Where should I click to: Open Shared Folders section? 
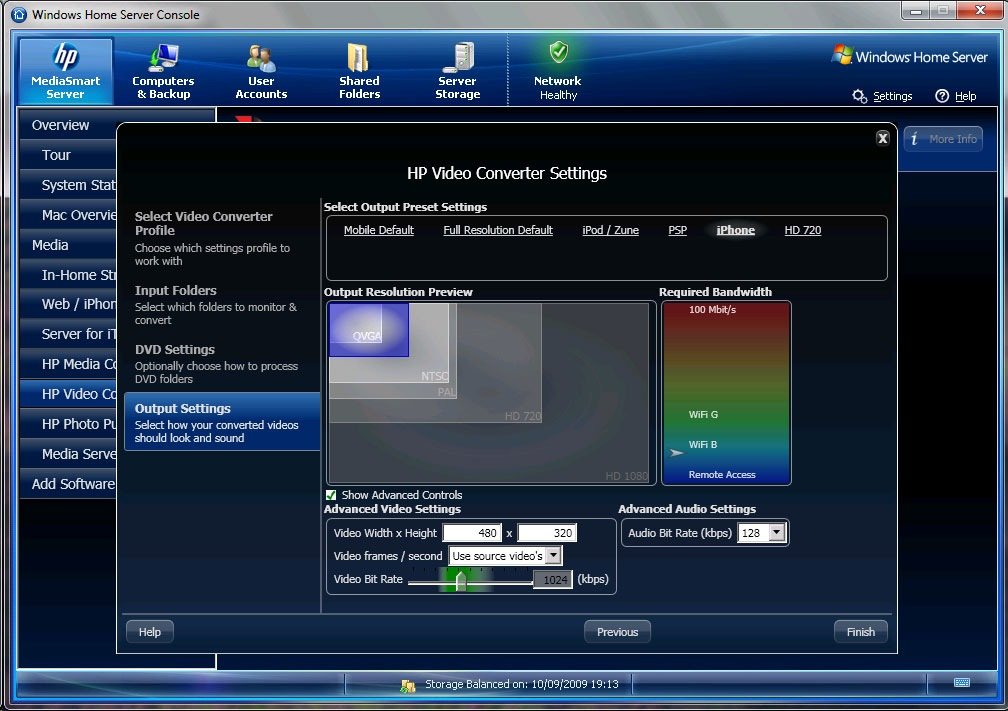point(359,71)
